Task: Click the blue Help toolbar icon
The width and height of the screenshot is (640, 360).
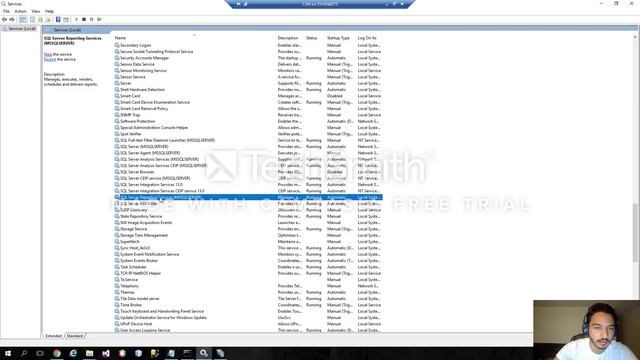Action: [x=58, y=19]
